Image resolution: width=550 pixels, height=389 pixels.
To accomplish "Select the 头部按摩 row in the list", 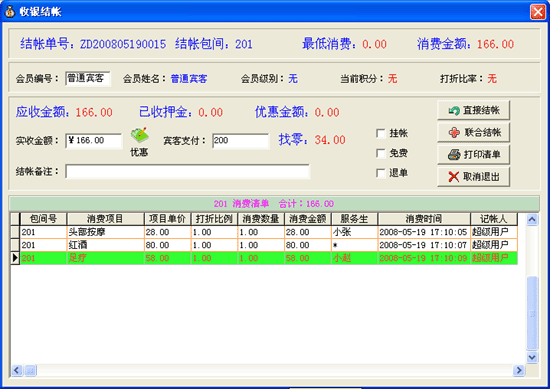I will [x=264, y=232].
